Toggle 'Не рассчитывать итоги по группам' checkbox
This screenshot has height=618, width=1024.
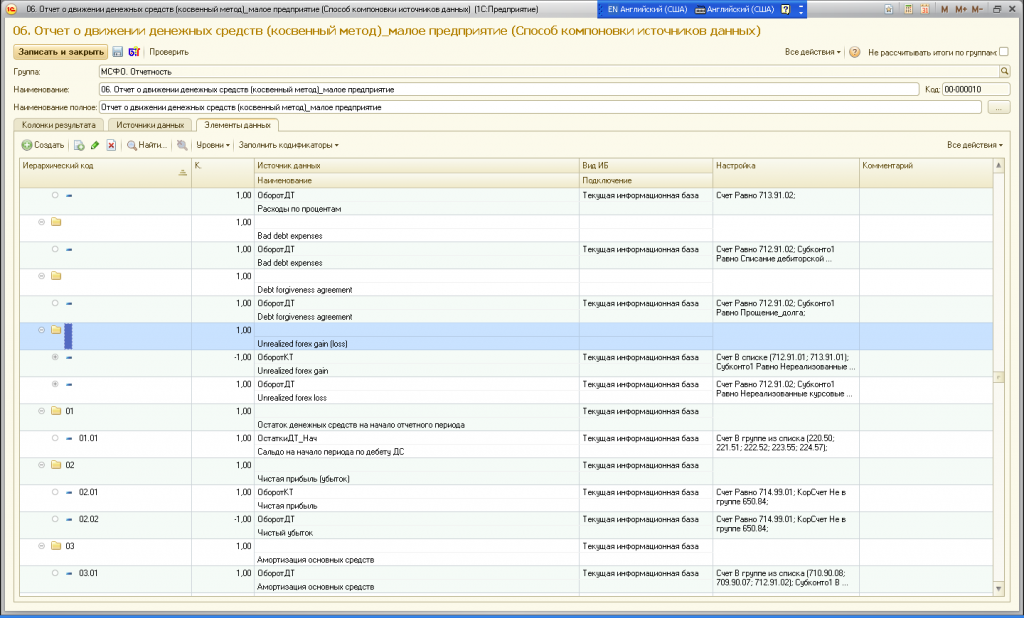click(1004, 52)
